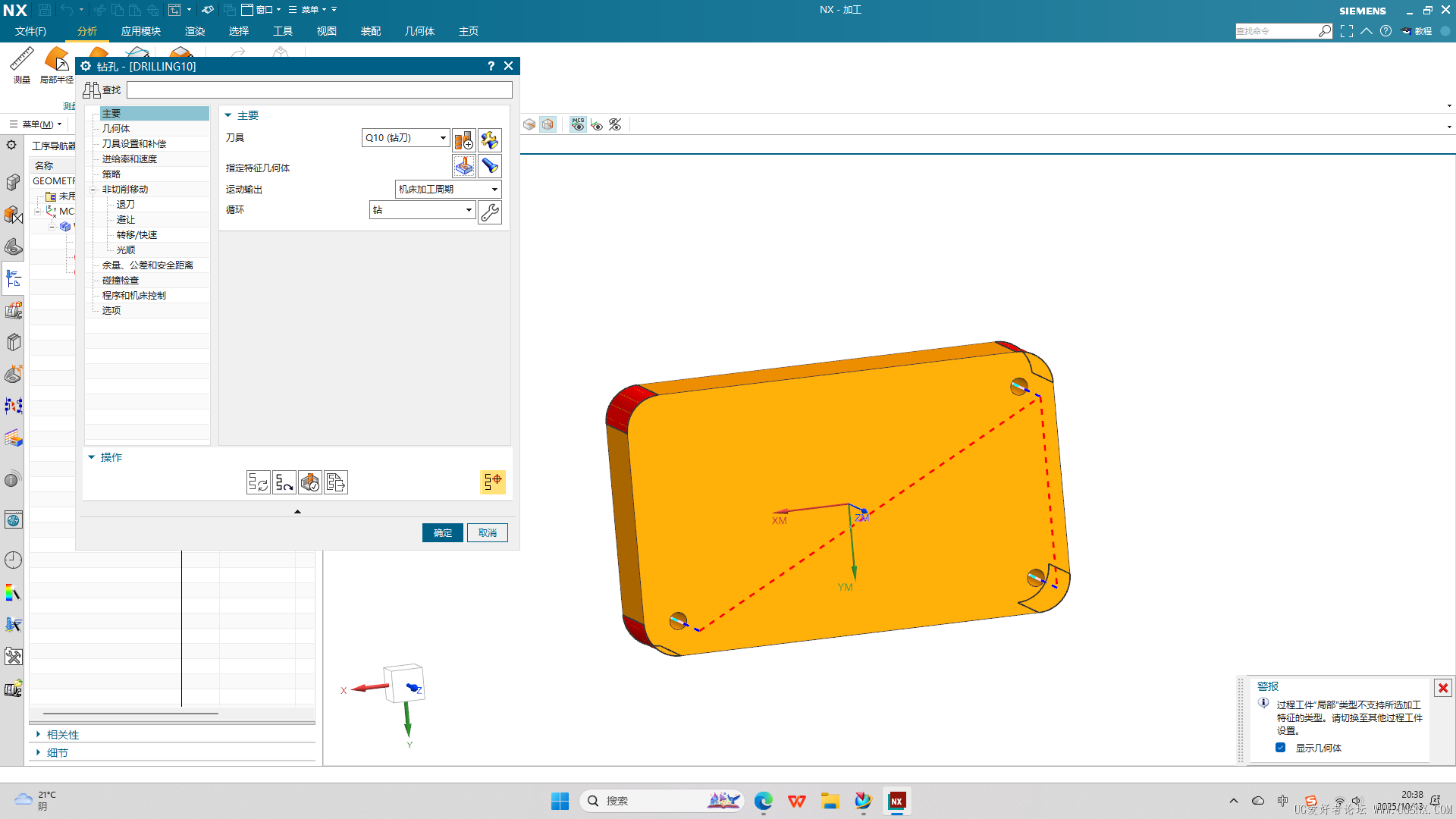This screenshot has width=1456, height=819.
Task: Click the Replay tool path icon
Action: pyautogui.click(x=284, y=482)
